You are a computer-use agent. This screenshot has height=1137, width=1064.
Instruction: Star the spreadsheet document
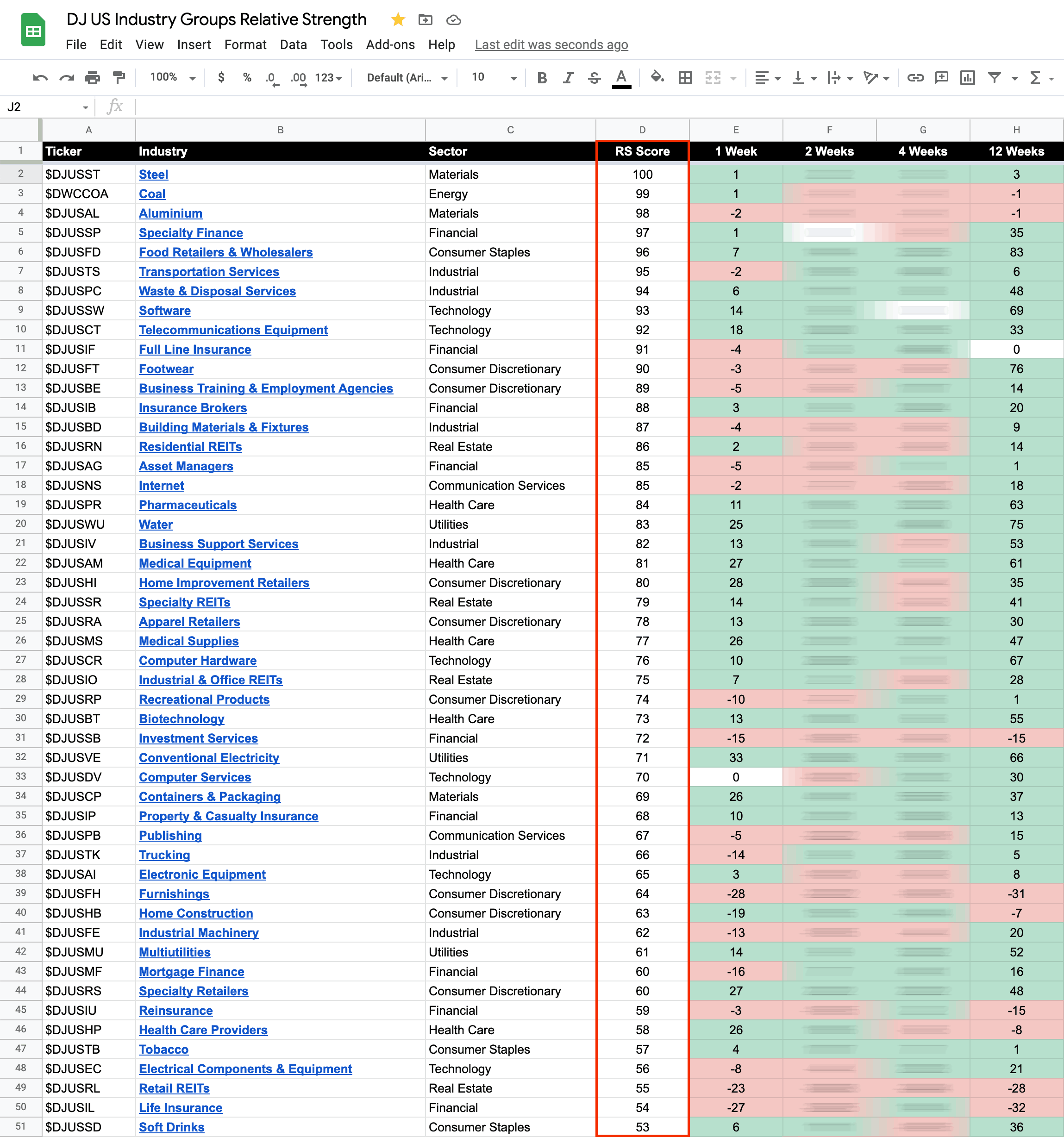(398, 20)
